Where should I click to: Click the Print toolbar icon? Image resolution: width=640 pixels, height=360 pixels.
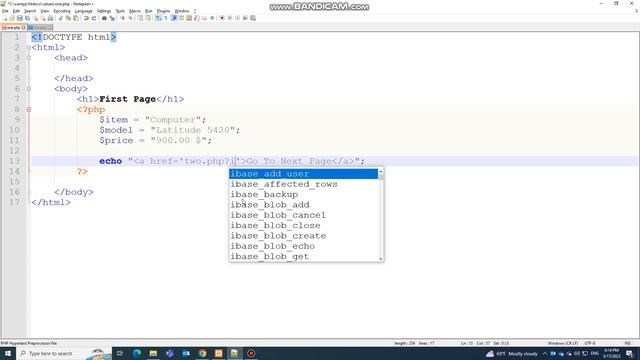click(50, 18)
